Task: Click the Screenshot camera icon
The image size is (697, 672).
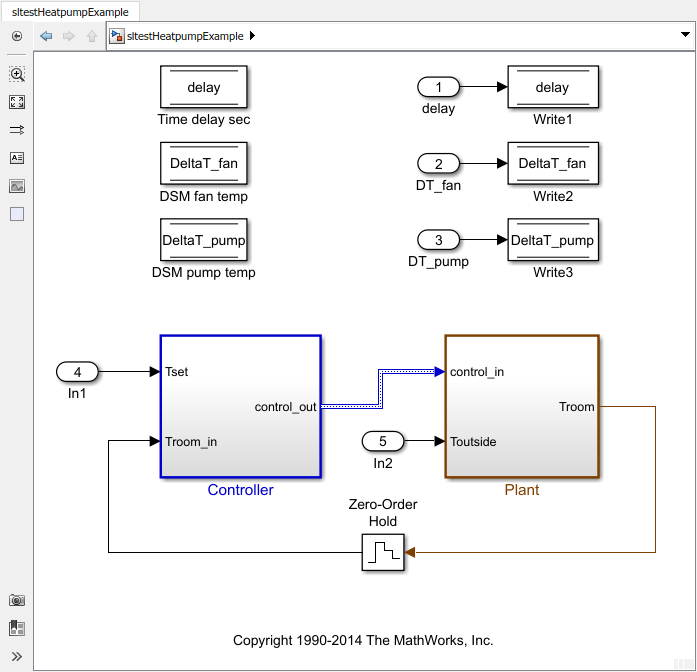Action: click(x=17, y=600)
